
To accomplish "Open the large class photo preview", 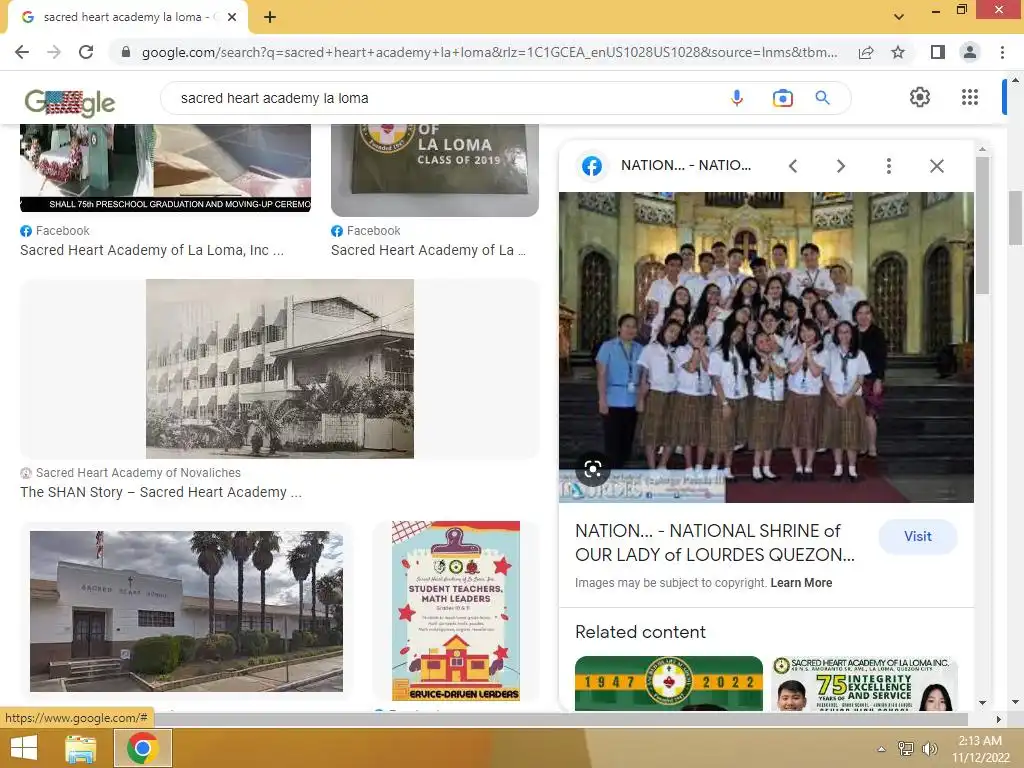I will point(766,347).
